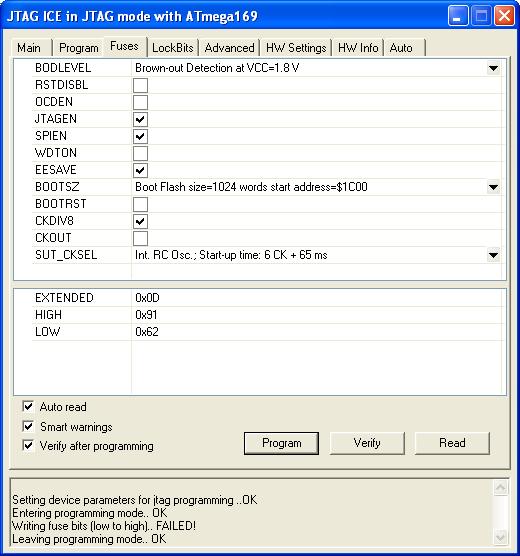Toggle the Smart warnings checkbox

pos(28,426)
